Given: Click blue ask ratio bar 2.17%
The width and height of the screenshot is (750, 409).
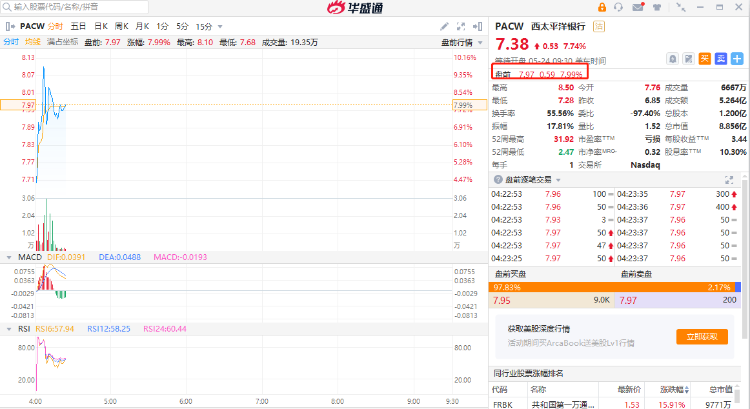Looking at the screenshot, I should coord(738,287).
